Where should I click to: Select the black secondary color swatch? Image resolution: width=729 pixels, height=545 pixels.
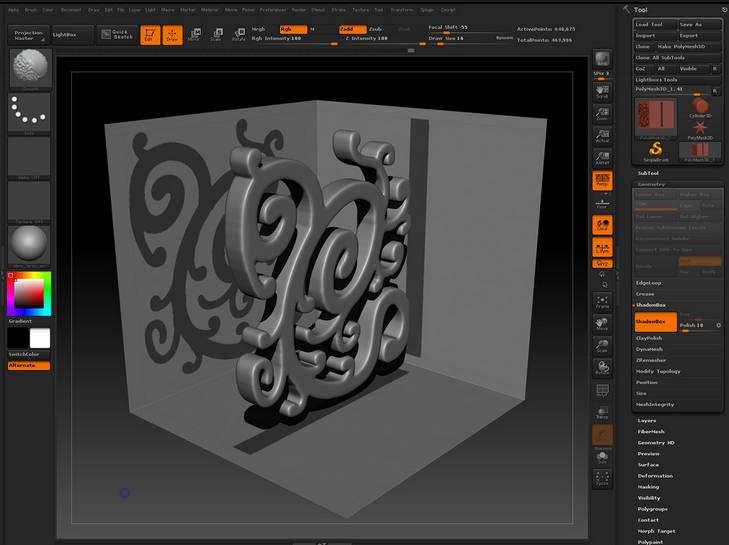[18, 338]
